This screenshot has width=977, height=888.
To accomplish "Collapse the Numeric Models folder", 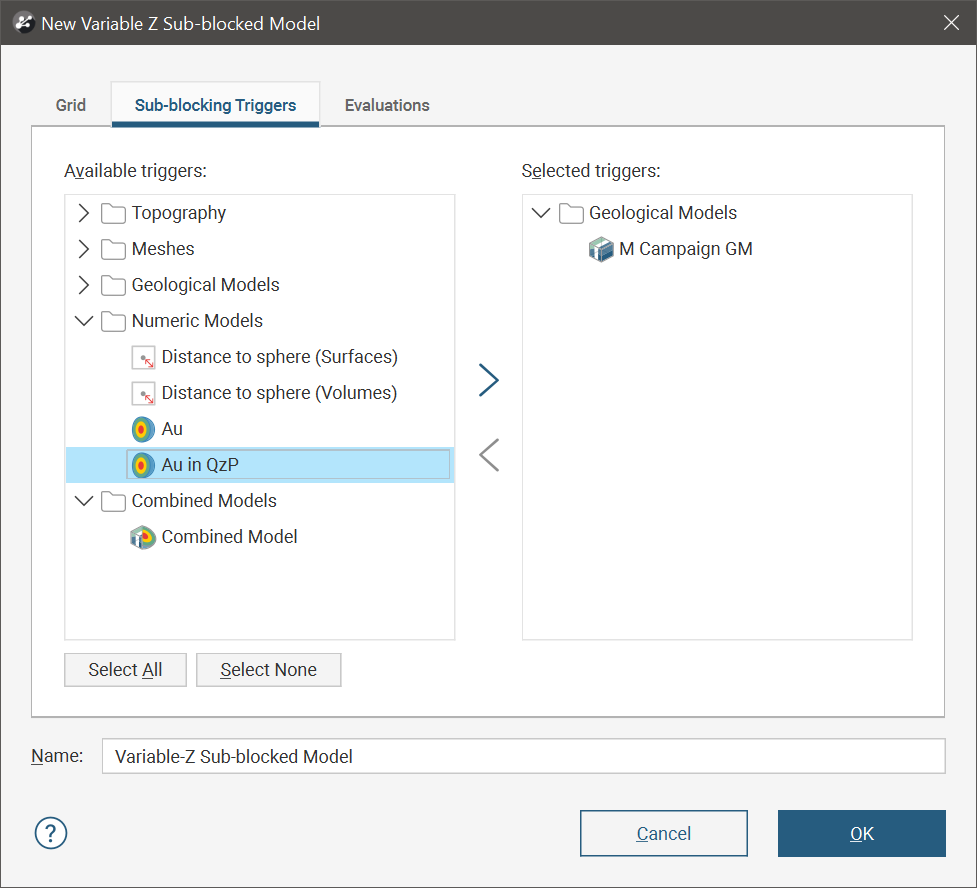I will point(84,321).
